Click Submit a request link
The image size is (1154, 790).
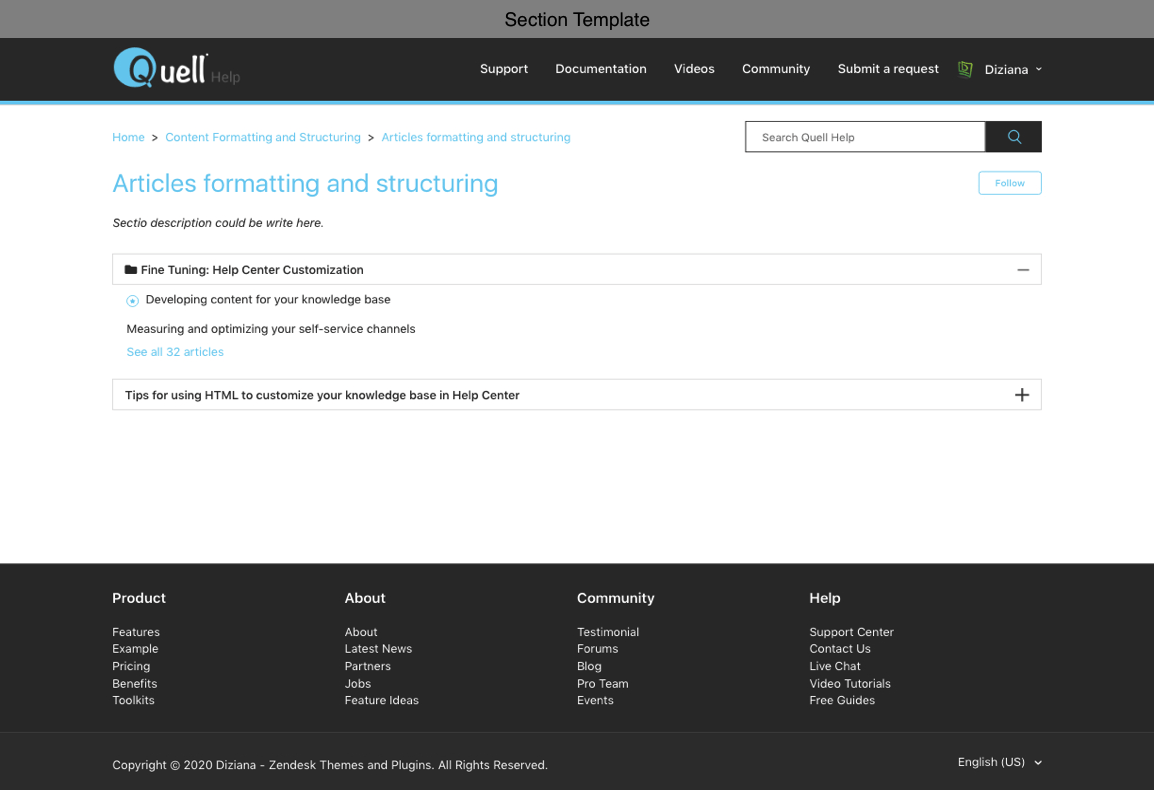(x=887, y=69)
